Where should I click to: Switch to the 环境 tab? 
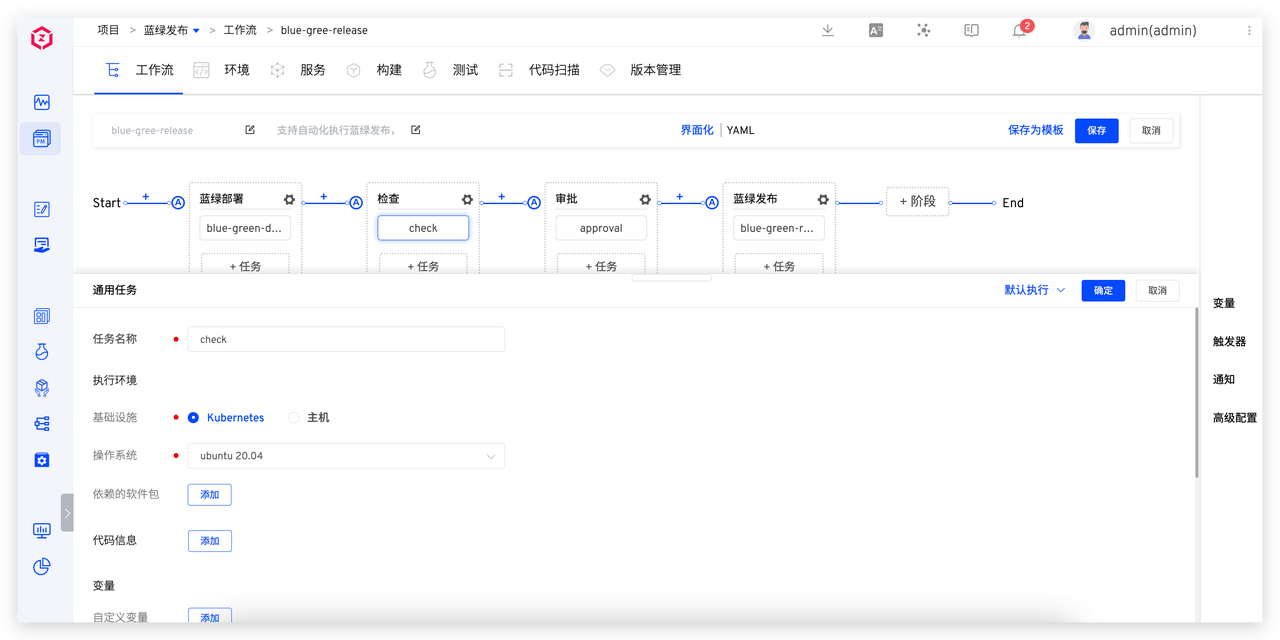click(236, 70)
